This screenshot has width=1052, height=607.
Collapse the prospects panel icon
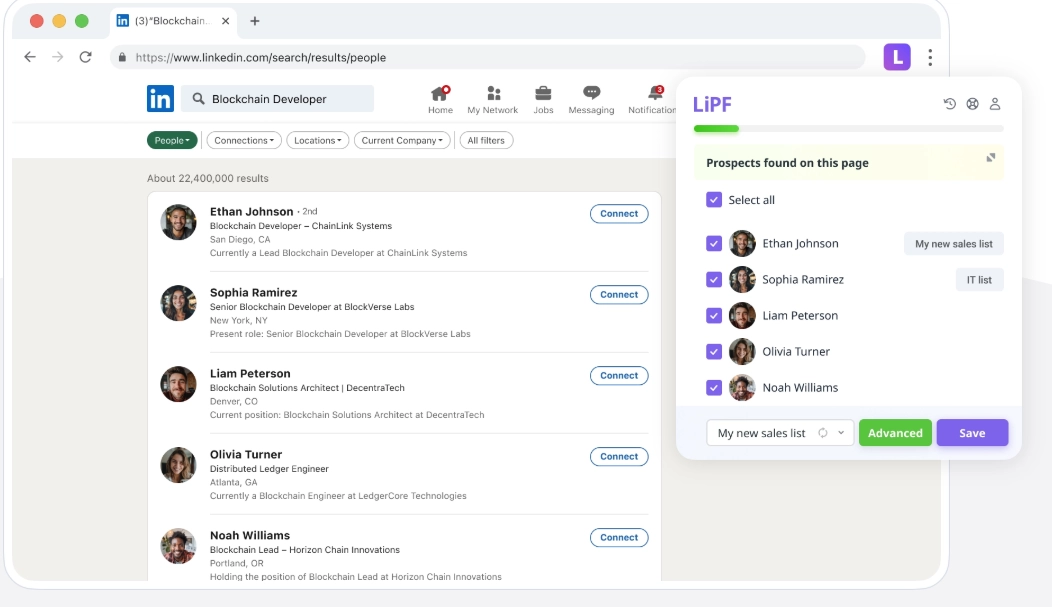(x=990, y=158)
